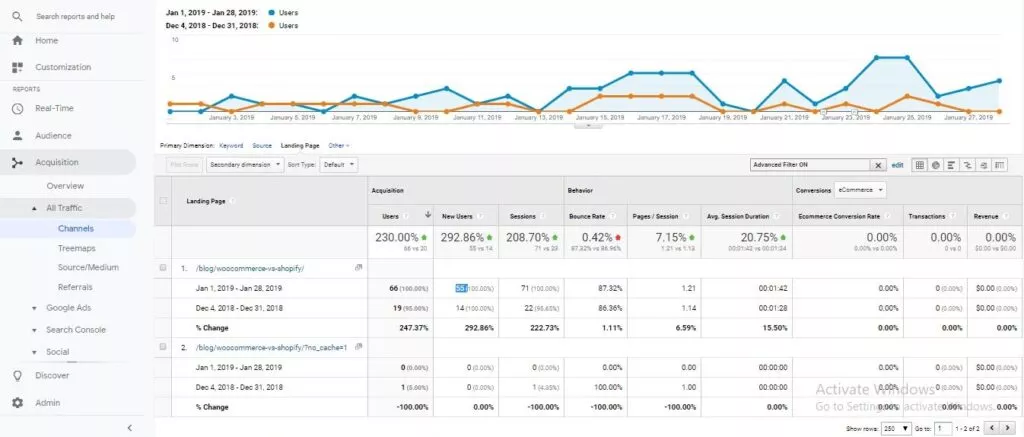Image resolution: width=1024 pixels, height=437 pixels.
Task: Switch to the Percentage pie chart view
Action: pyautogui.click(x=936, y=165)
